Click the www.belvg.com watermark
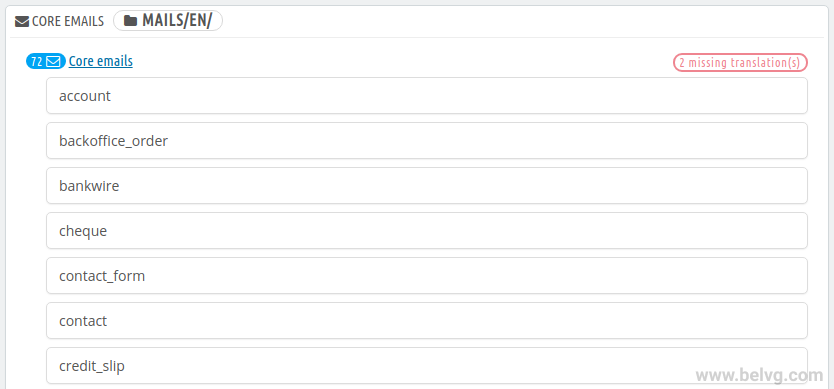 tap(760, 375)
